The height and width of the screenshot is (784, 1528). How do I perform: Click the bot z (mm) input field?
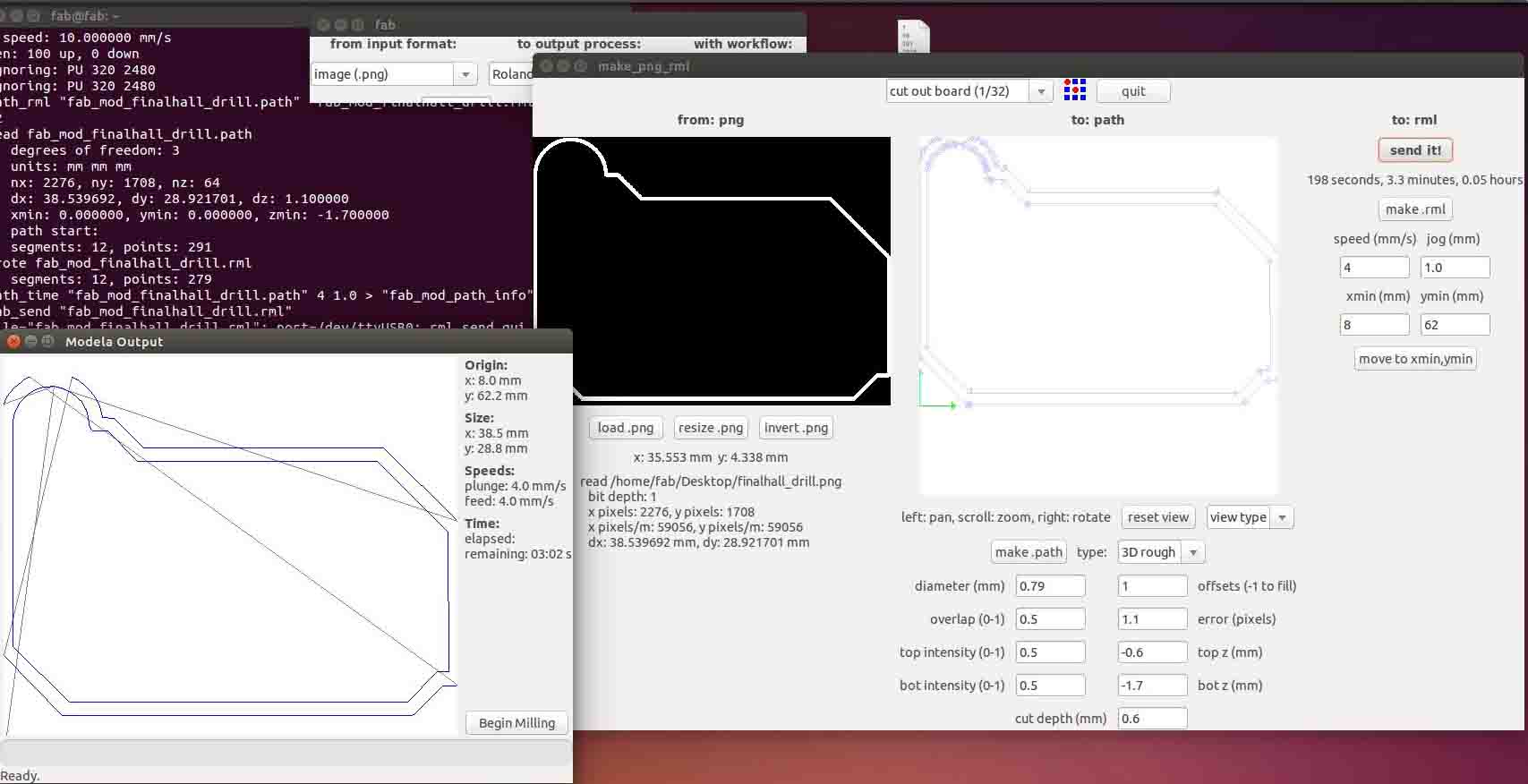coord(1153,686)
